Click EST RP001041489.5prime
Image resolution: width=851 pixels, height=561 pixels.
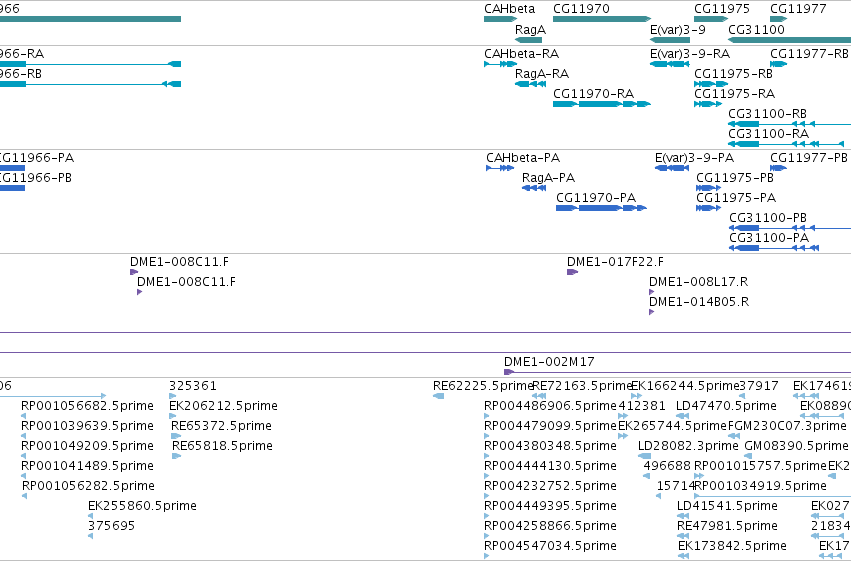23,476
